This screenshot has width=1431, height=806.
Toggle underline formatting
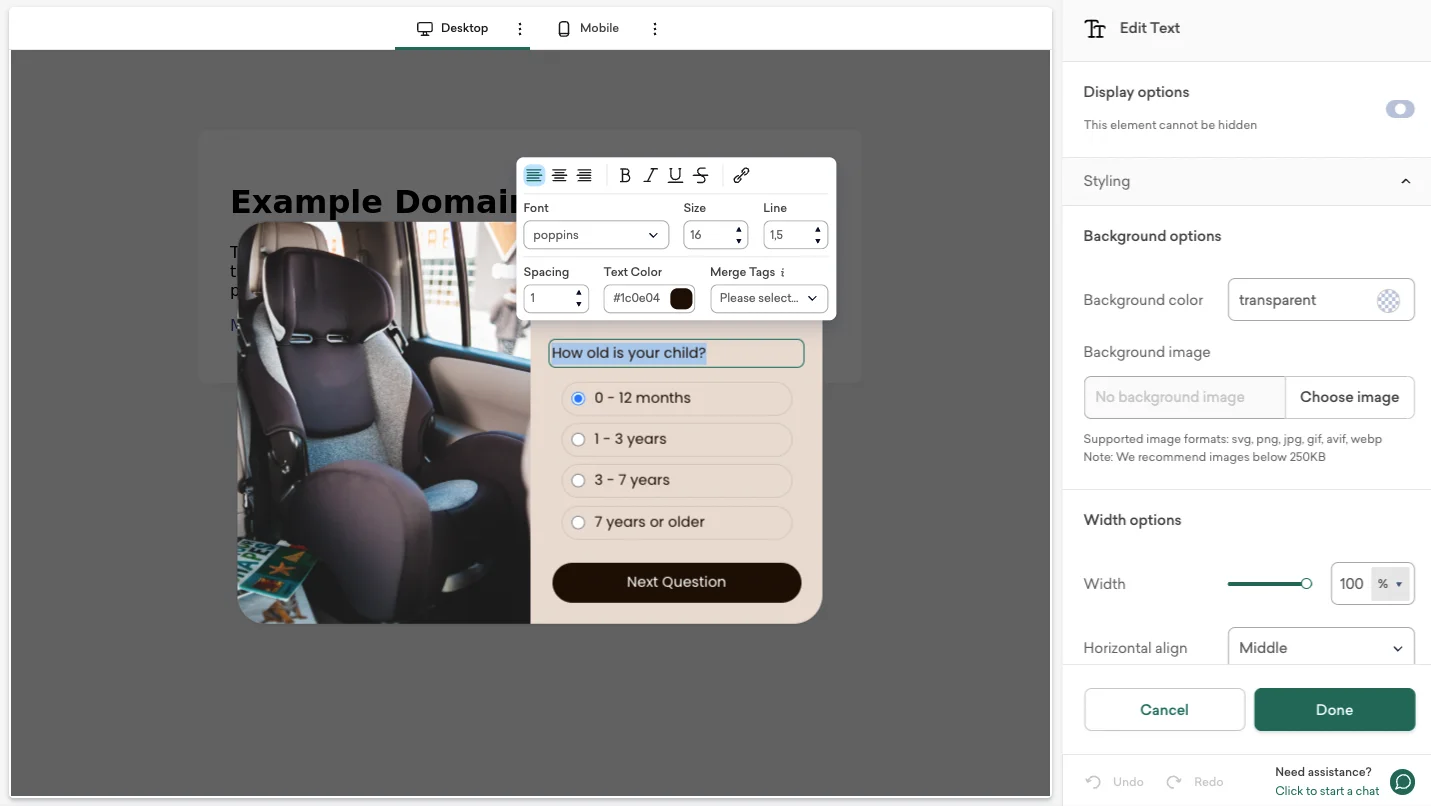(675, 176)
